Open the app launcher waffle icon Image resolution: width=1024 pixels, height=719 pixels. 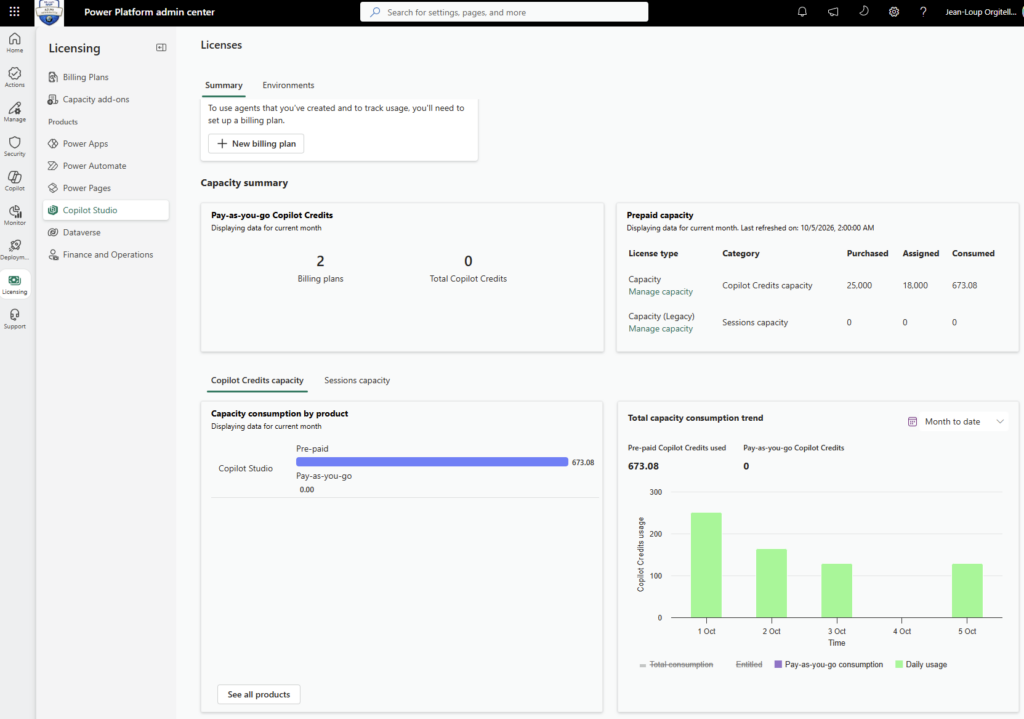(14, 12)
